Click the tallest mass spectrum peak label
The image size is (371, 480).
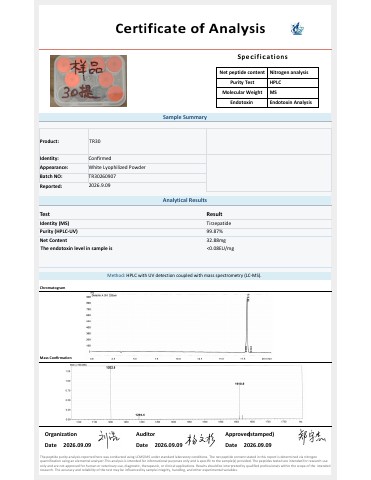coord(111,367)
